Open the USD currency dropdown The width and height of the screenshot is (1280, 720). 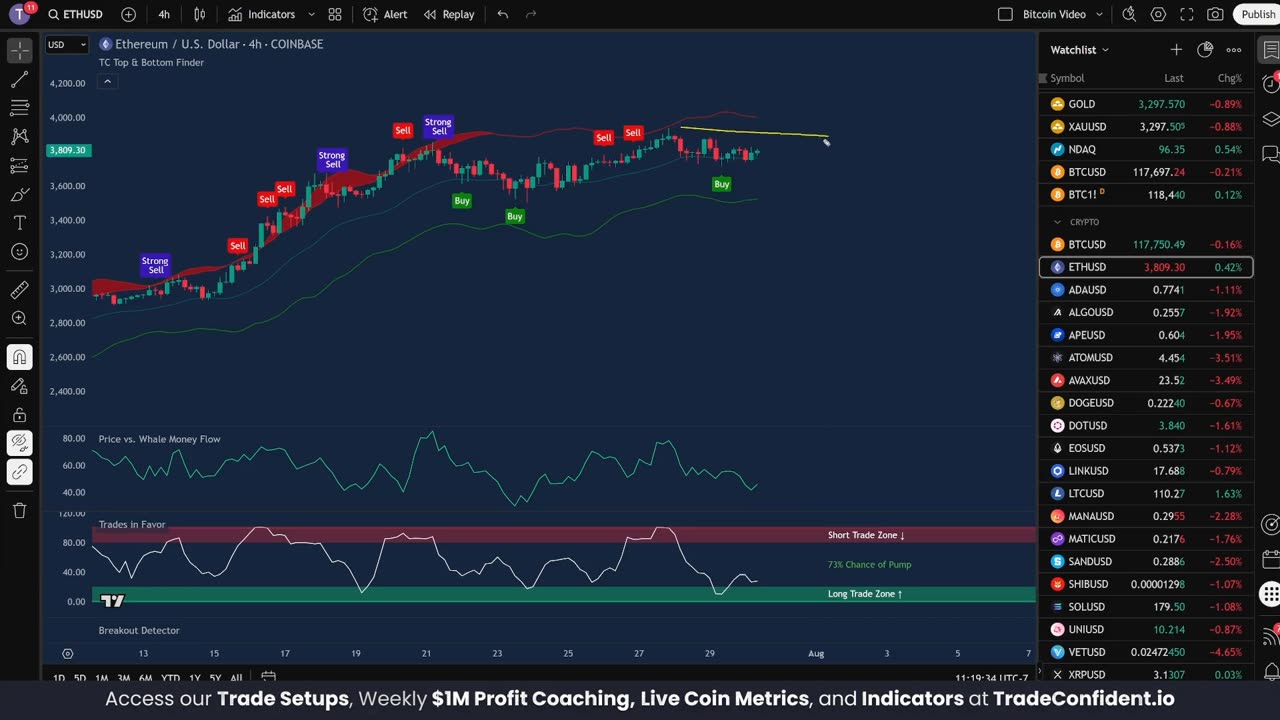click(67, 44)
